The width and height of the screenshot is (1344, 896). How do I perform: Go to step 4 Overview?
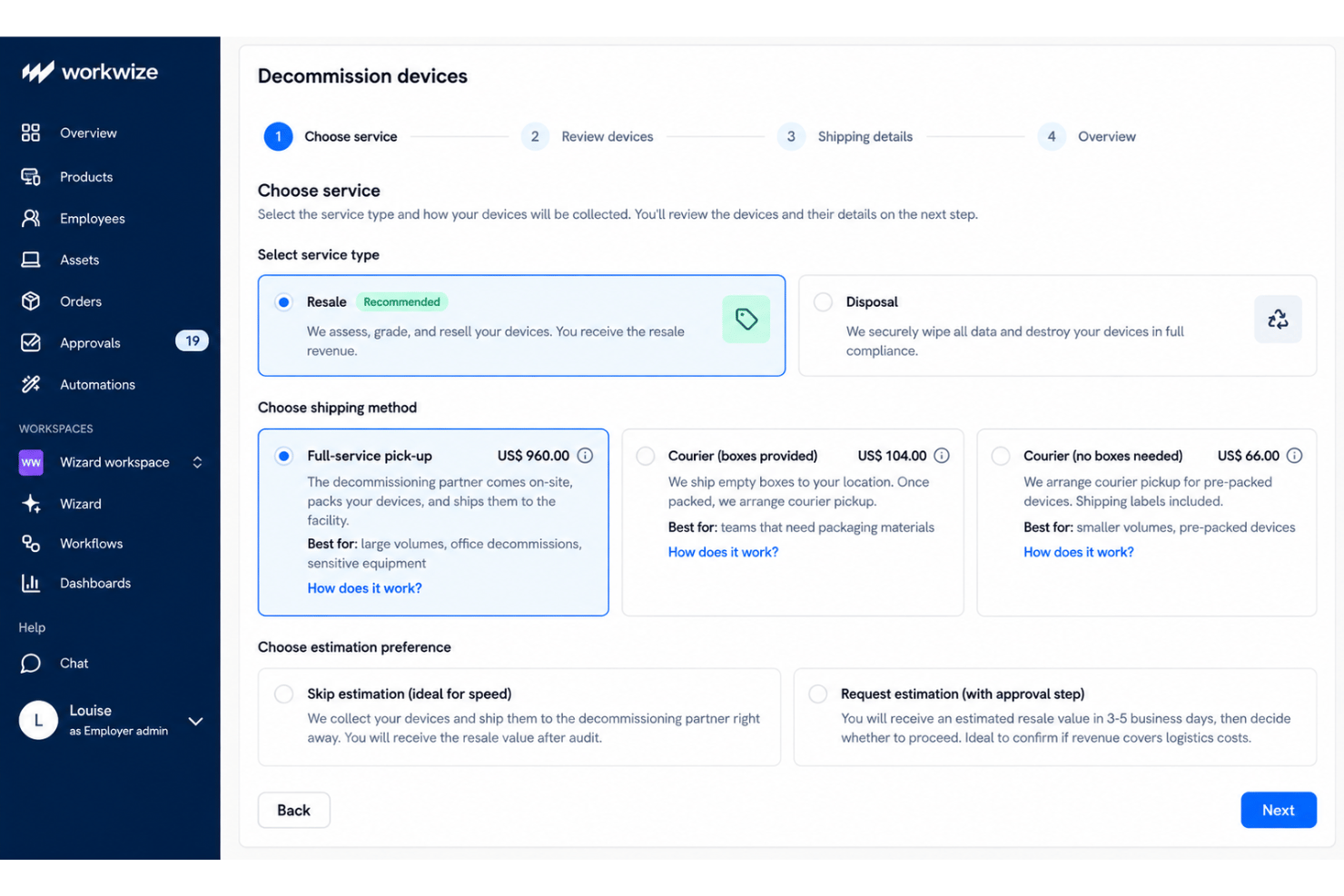1086,137
